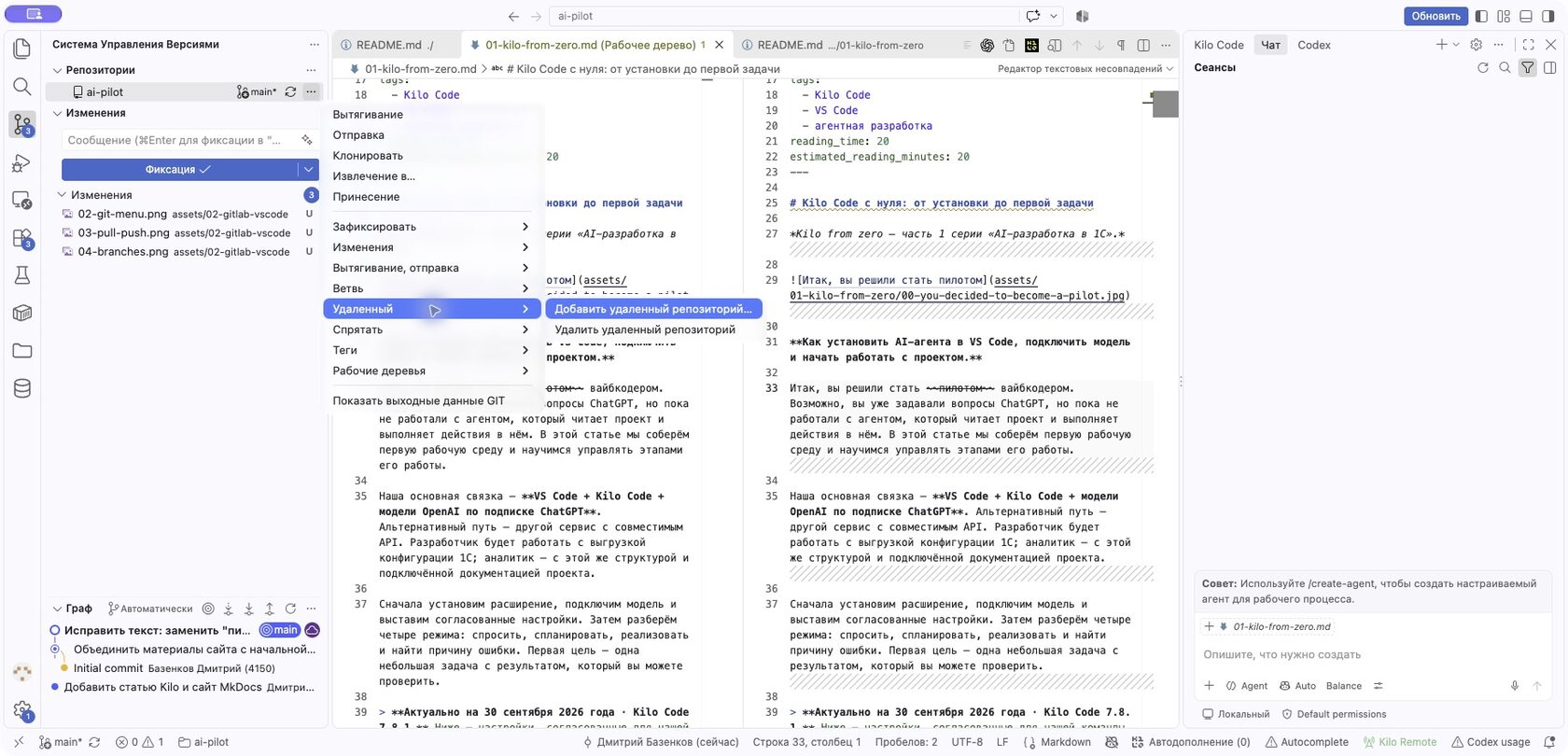
Task: Toggle the sessions filter funnel button
Action: point(1527,67)
